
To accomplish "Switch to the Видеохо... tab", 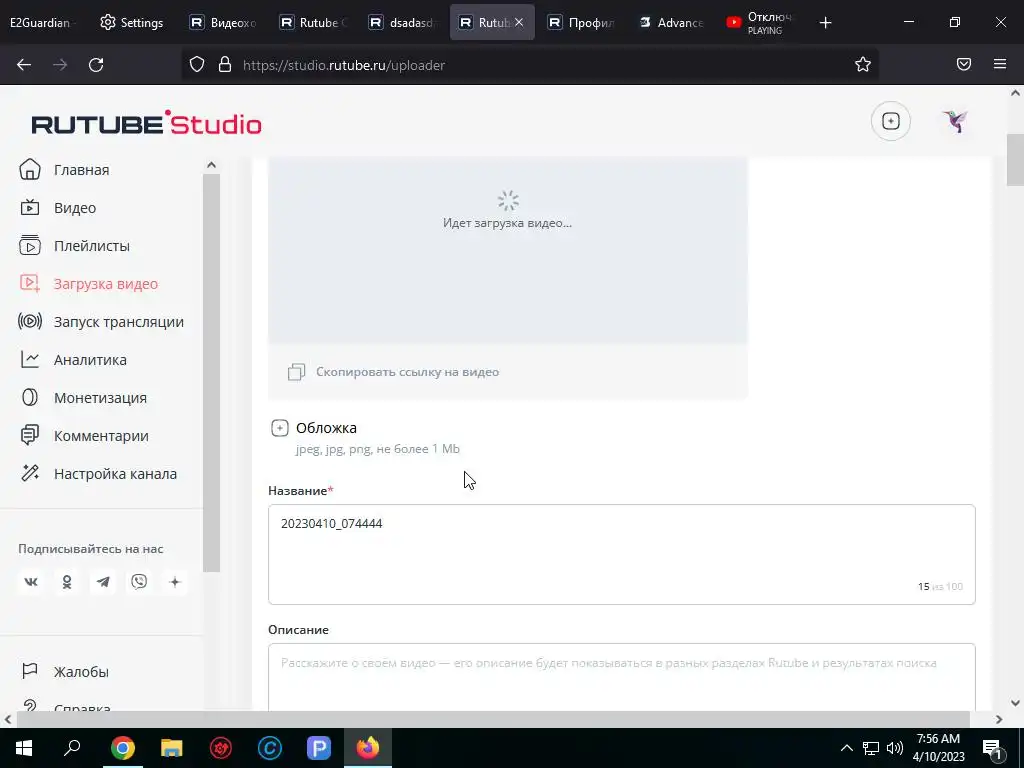I will 223,22.
